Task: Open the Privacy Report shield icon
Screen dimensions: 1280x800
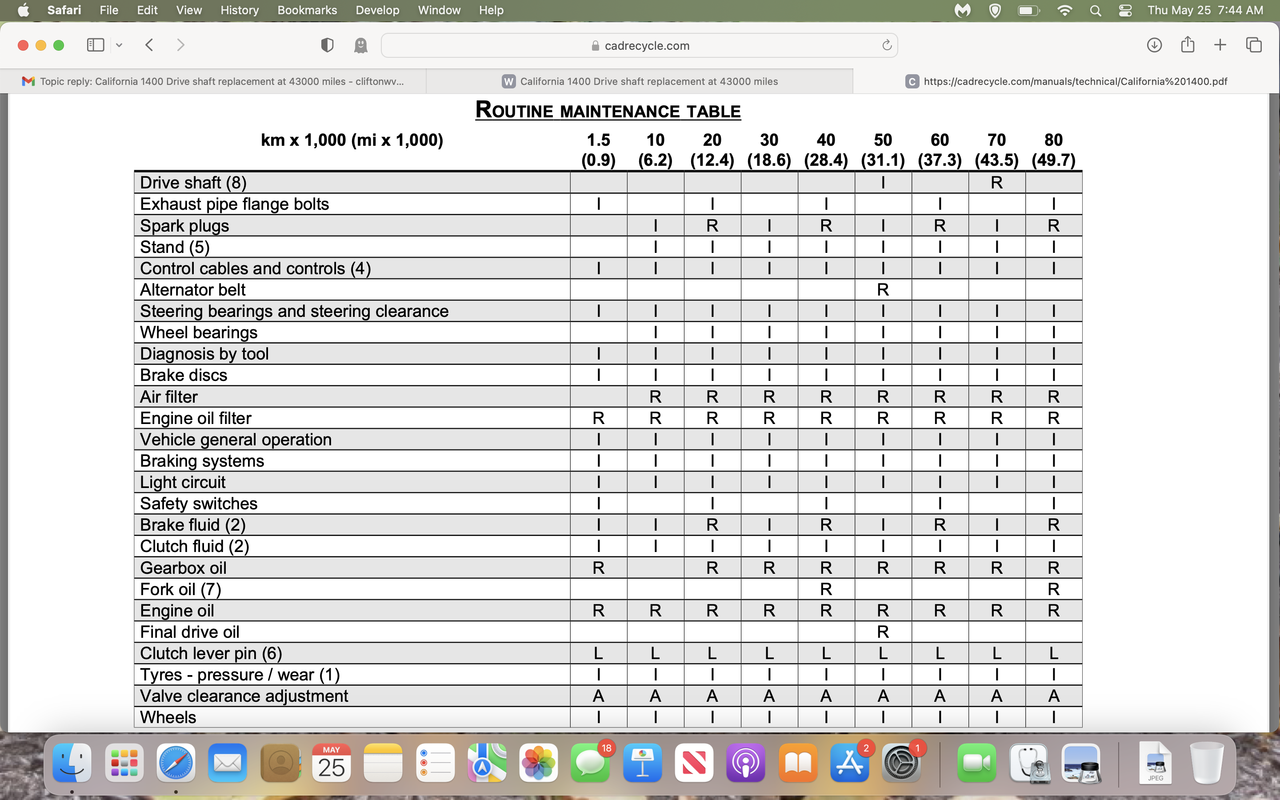Action: click(x=327, y=45)
